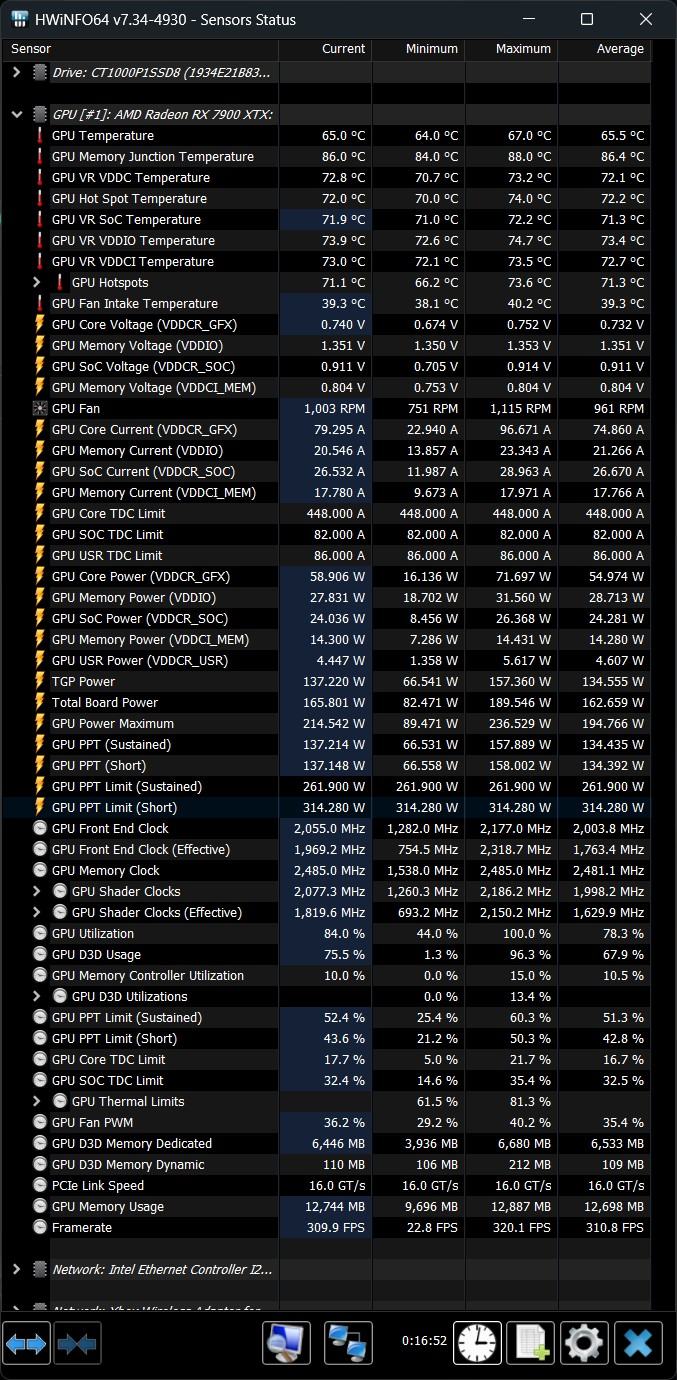Select the GPU D3D Memory Dynamic row

click(x=327, y=1164)
